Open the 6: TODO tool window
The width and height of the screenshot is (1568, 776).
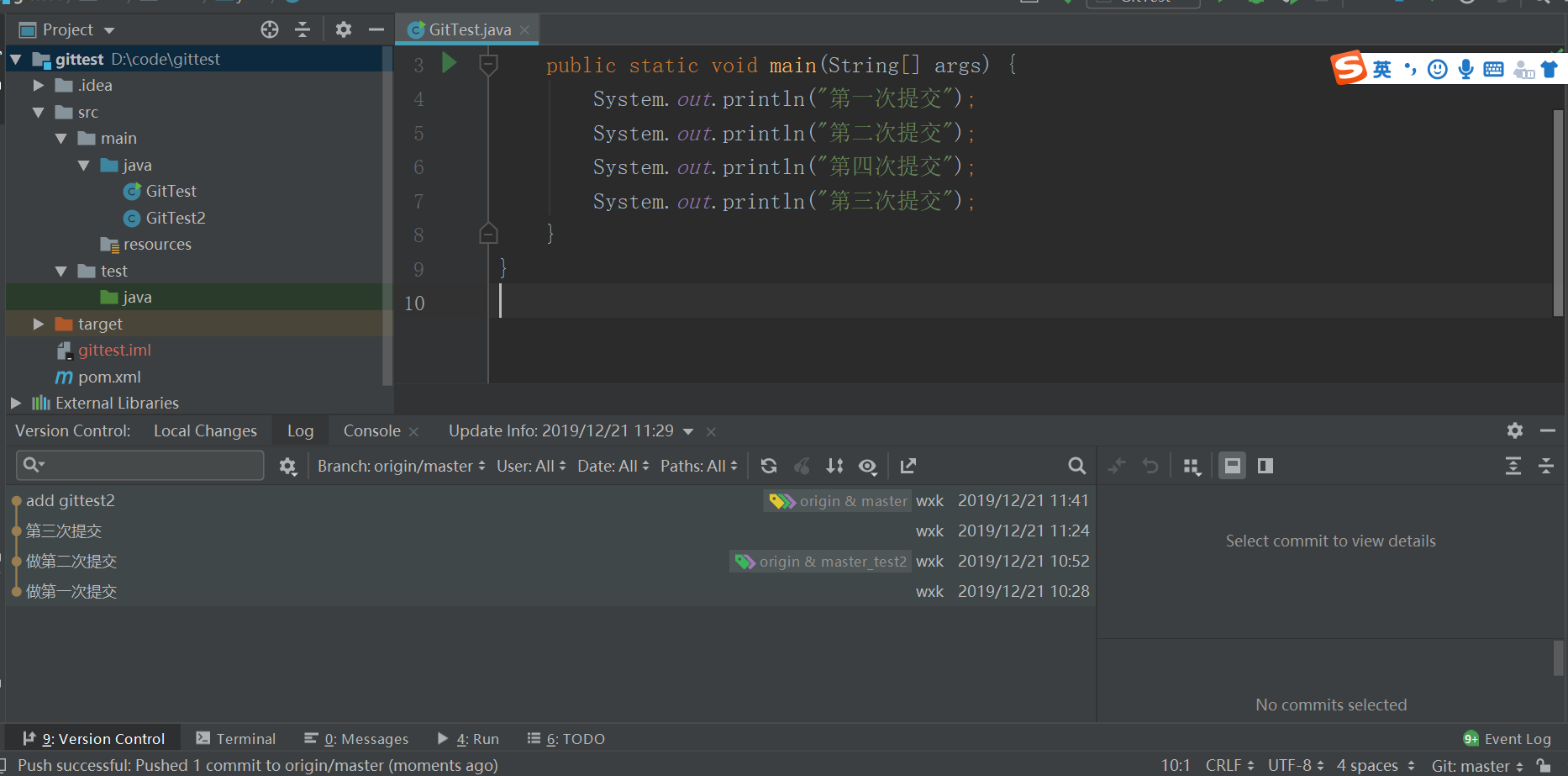(x=566, y=738)
